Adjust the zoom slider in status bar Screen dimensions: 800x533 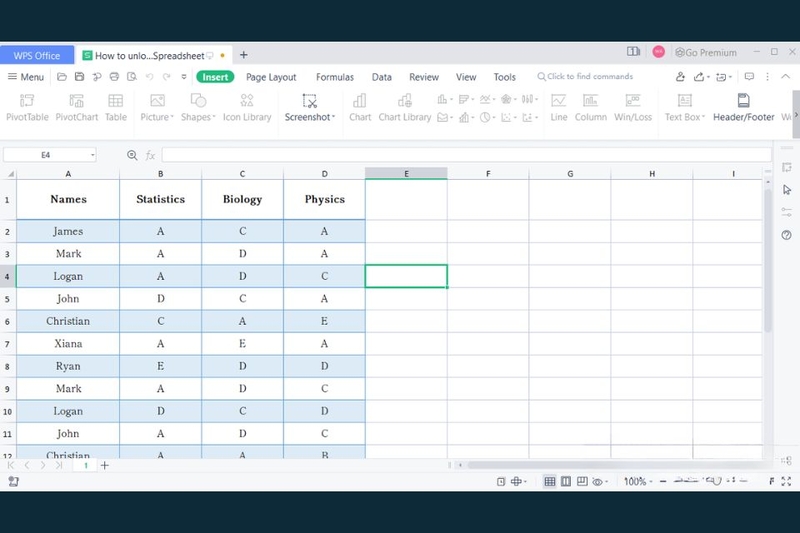(712, 480)
